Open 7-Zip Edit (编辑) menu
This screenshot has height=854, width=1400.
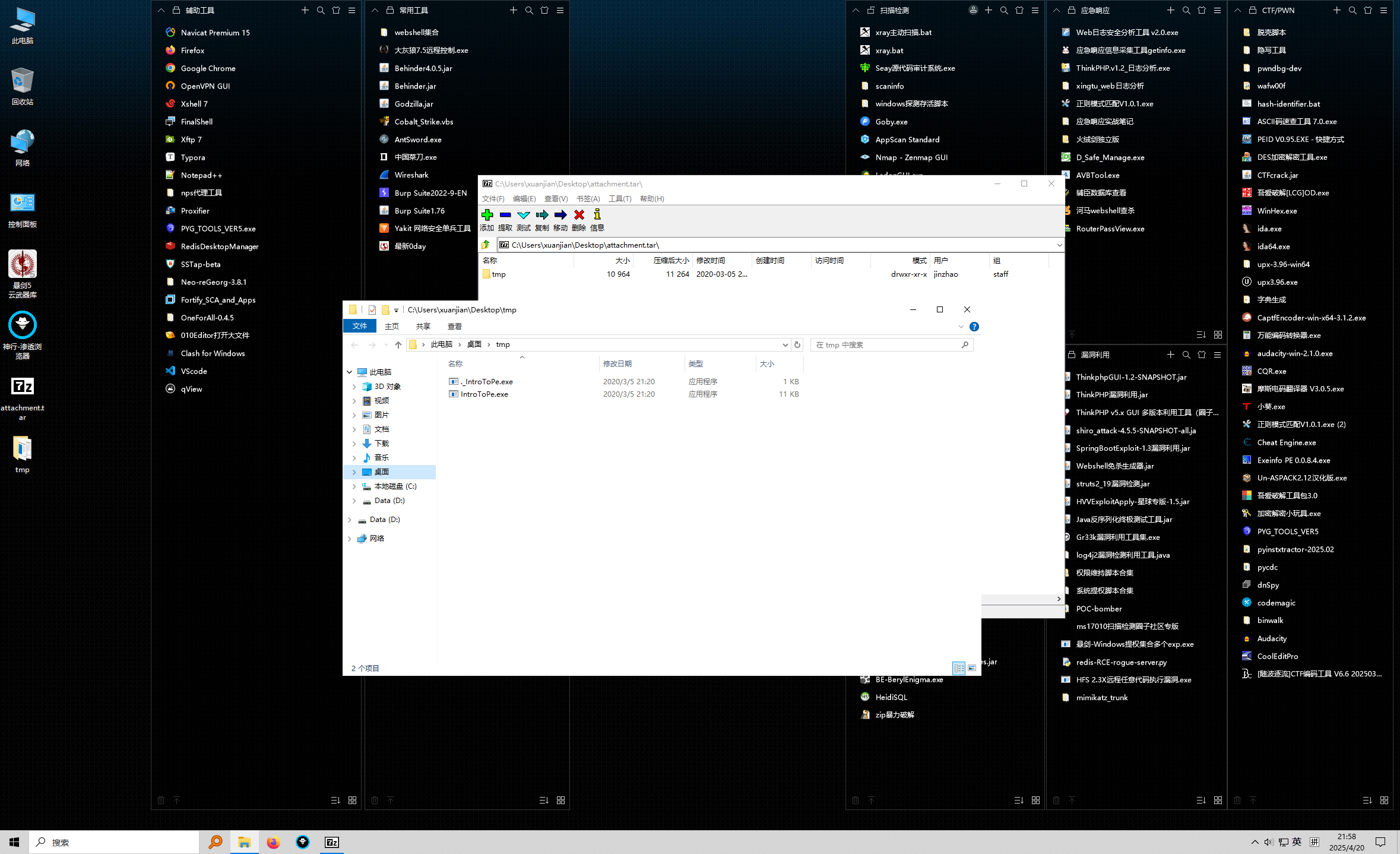pos(524,198)
